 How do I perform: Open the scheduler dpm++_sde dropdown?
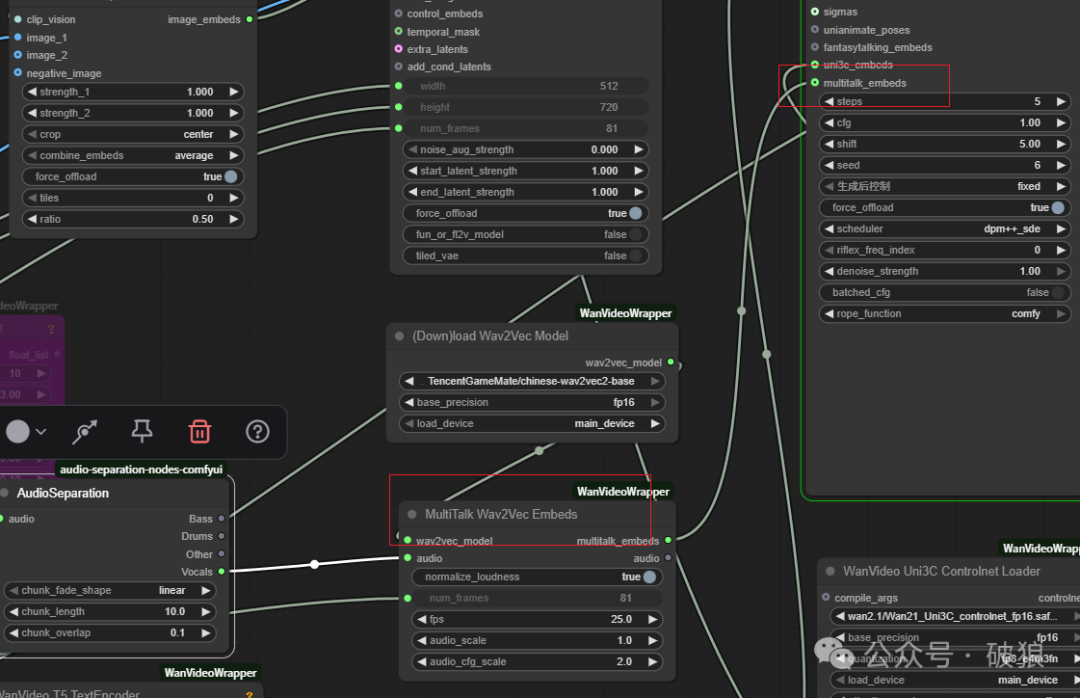[945, 229]
